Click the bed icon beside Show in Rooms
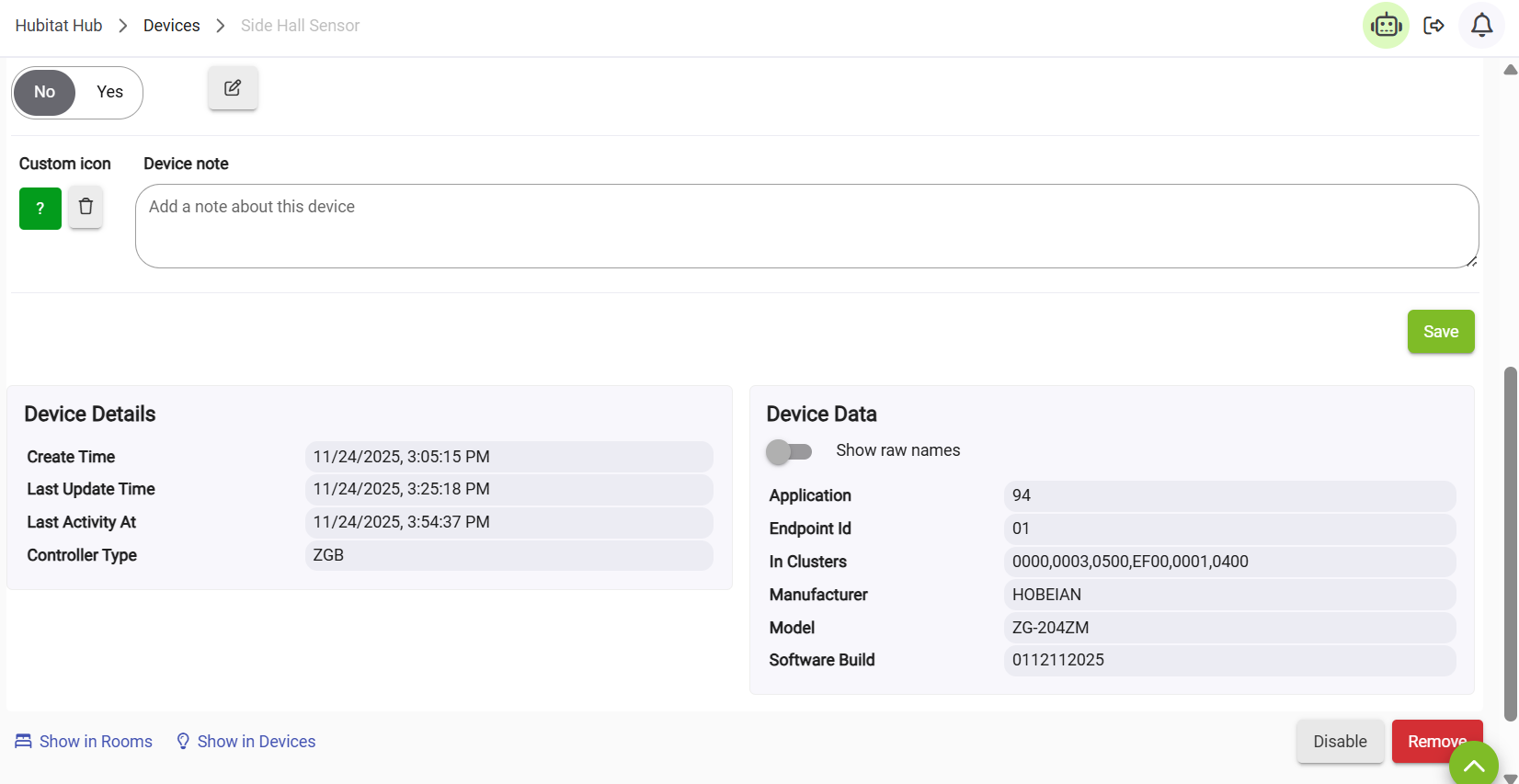The height and width of the screenshot is (784, 1519). (23, 742)
